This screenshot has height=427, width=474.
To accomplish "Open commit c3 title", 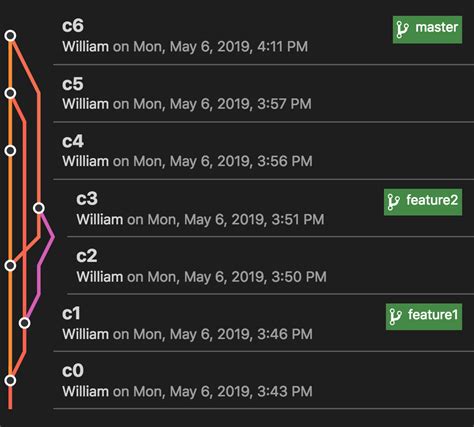I will (87, 199).
